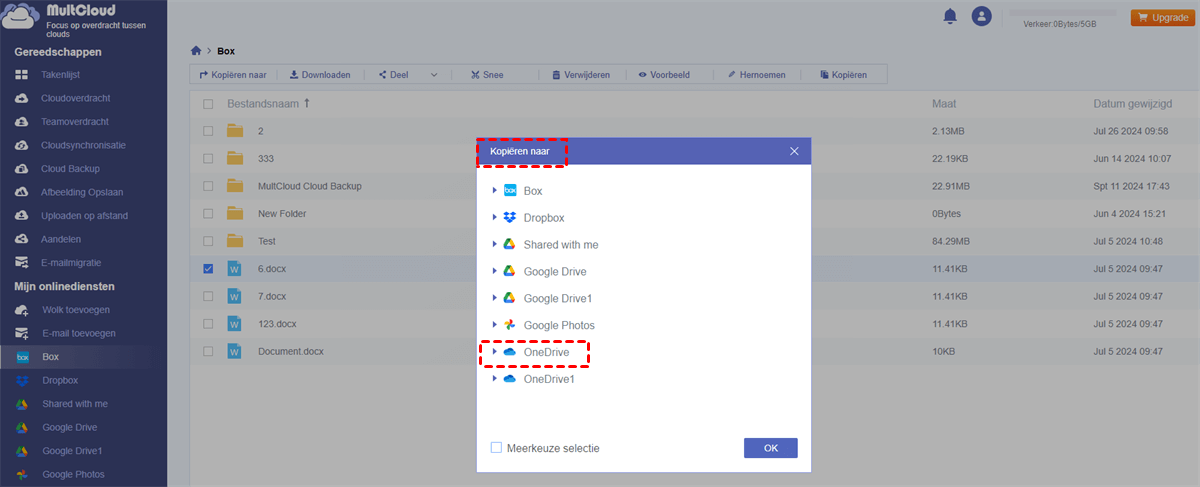
Task: Check the 7.docx checkbox
Action: (x=208, y=296)
